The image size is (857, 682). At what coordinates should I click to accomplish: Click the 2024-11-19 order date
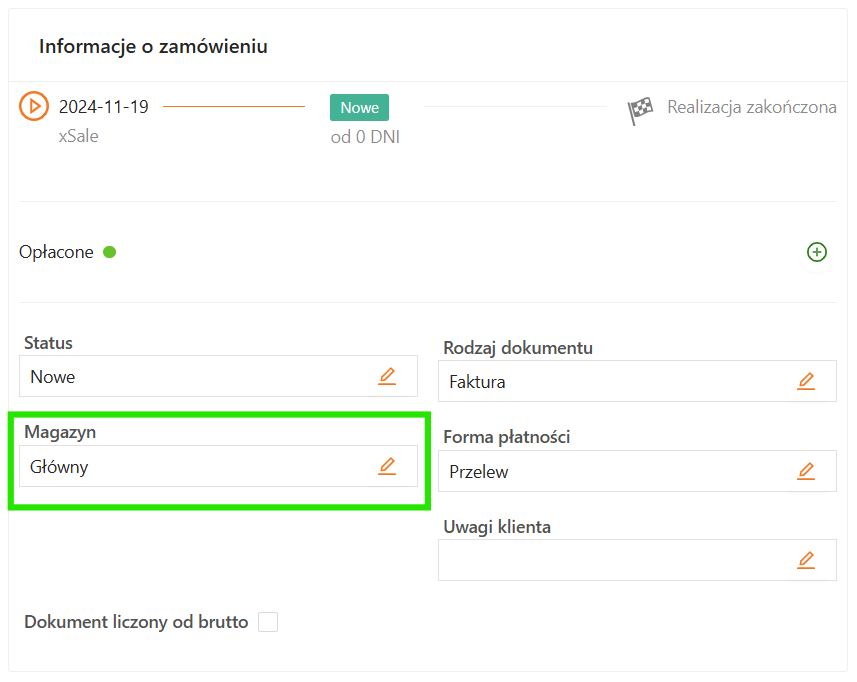(x=104, y=107)
